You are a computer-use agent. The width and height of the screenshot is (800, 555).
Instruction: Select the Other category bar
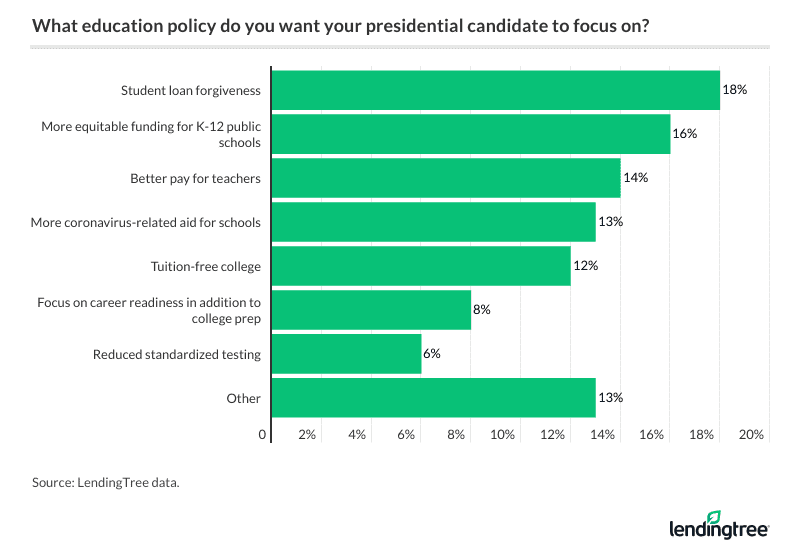(433, 398)
